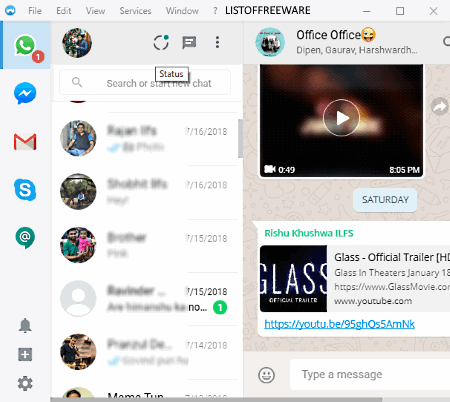The width and height of the screenshot is (450, 402).
Task: Open the chat dated 7/14/2018
Action: click(x=146, y=352)
